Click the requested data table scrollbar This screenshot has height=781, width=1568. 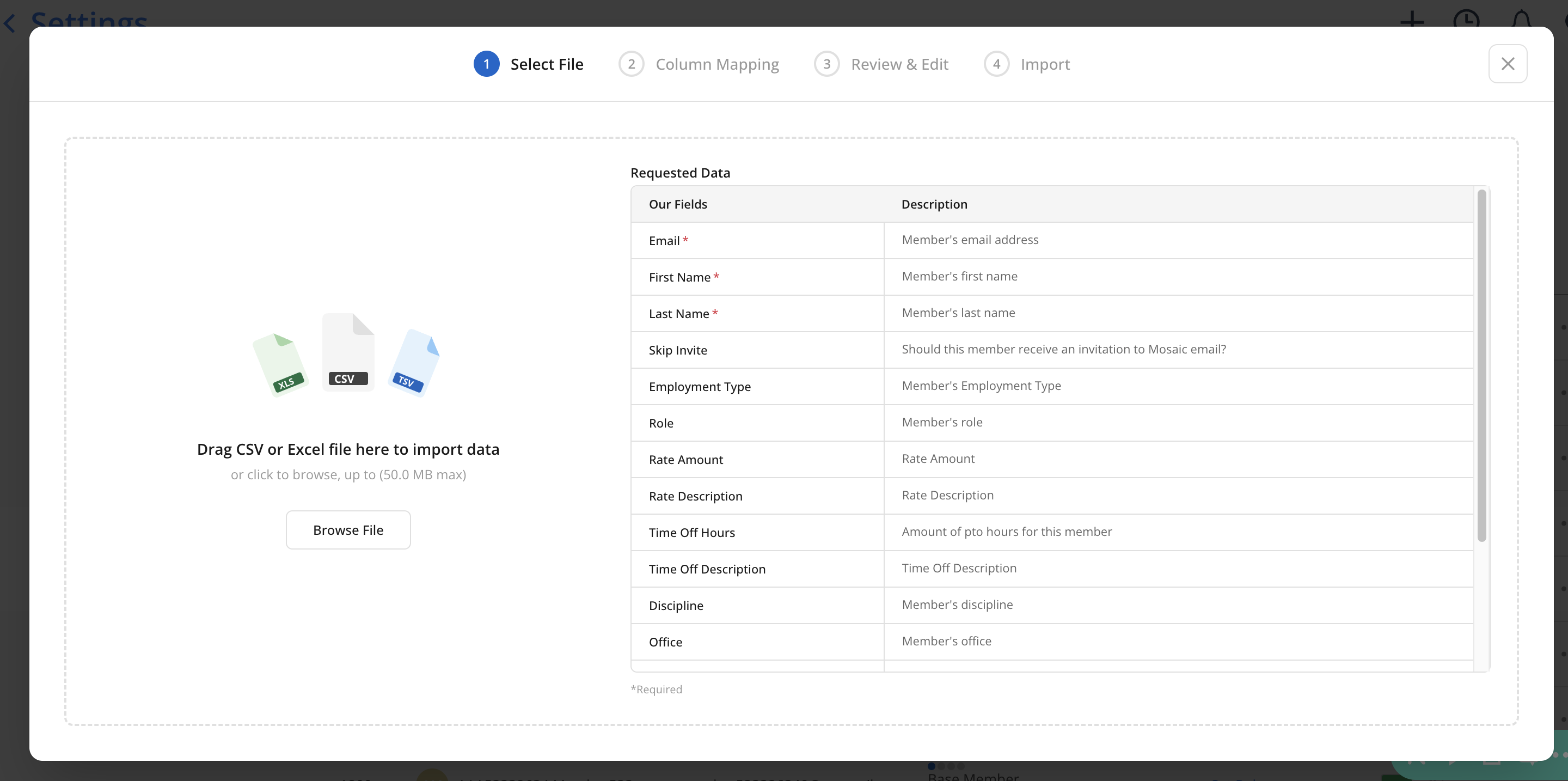1481,365
